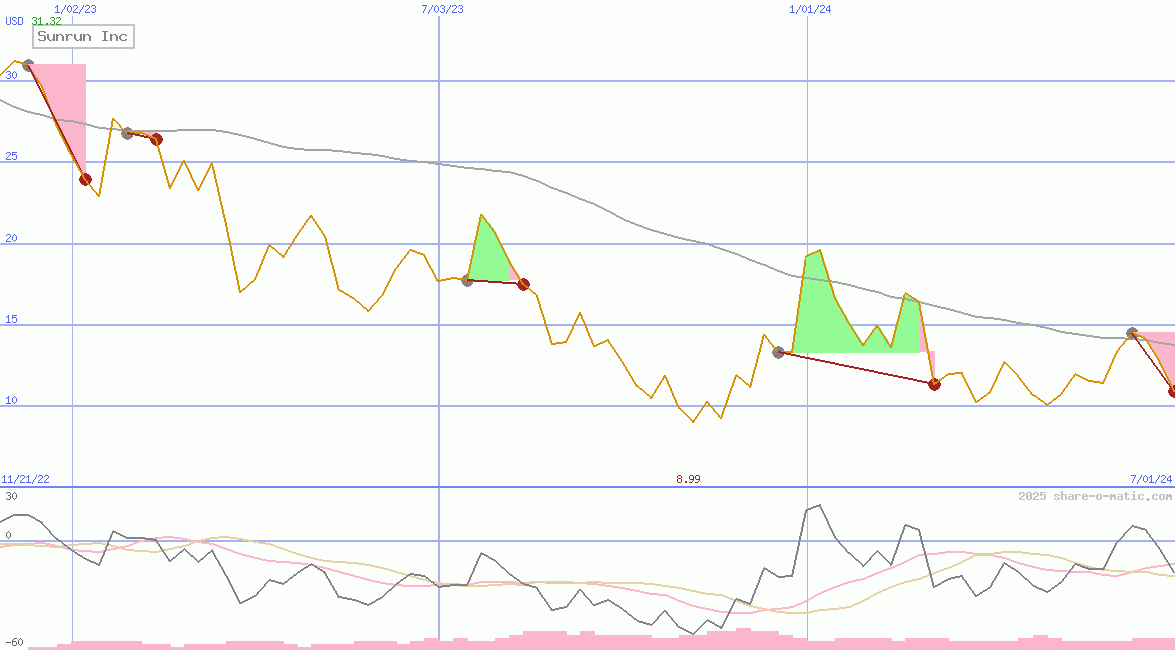Click the 1/01/24 date label
The image size is (1175, 650).
tap(810, 9)
